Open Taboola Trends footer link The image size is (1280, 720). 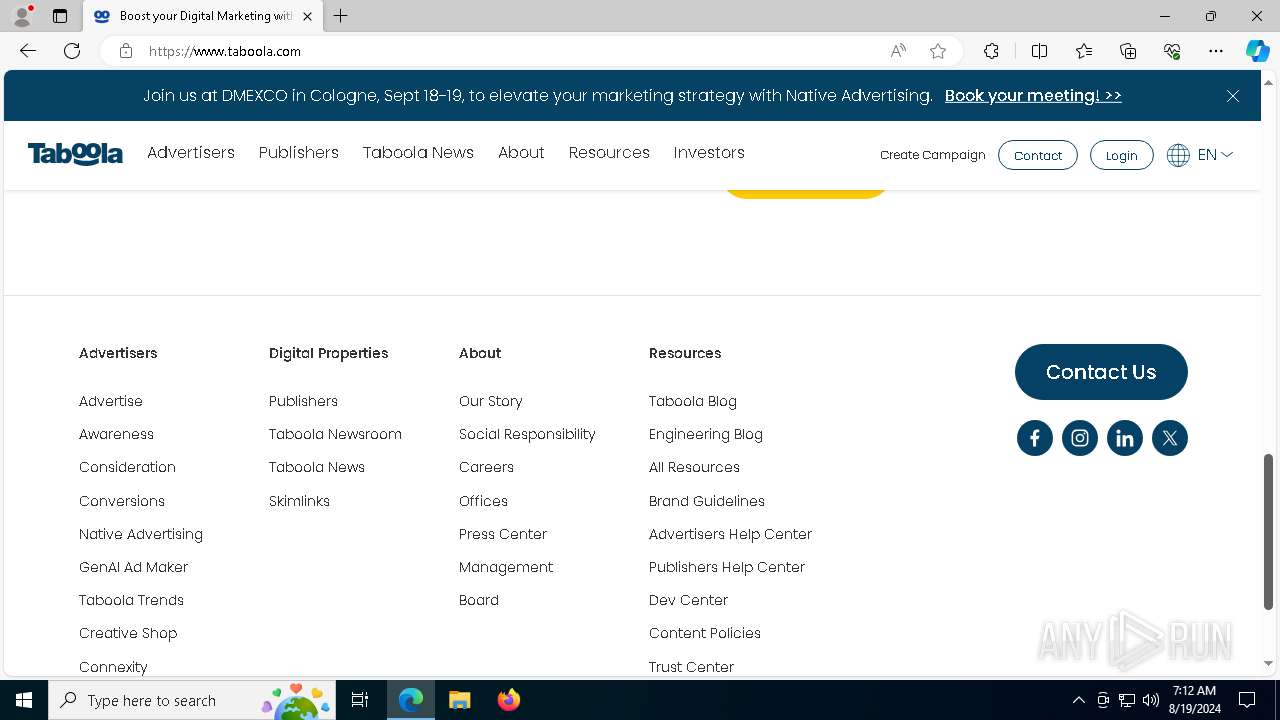click(131, 600)
